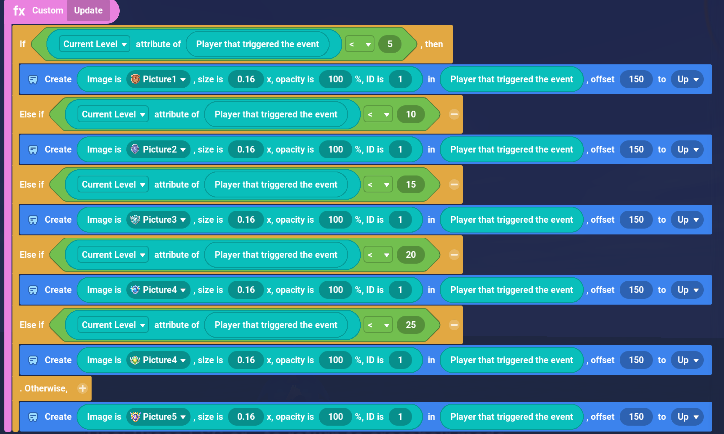Select the Custom label in the header
This screenshot has width=724, height=434.
point(48,10)
